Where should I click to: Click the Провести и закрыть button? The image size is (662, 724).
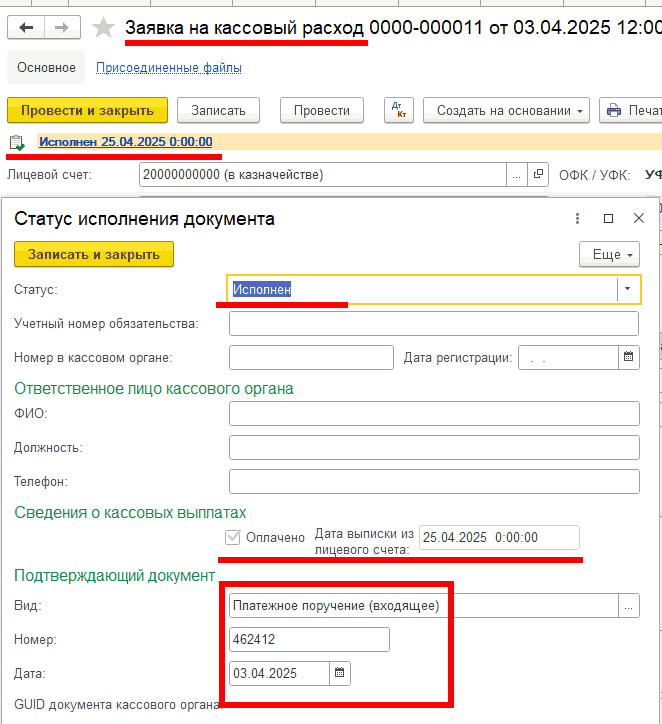(x=87, y=110)
